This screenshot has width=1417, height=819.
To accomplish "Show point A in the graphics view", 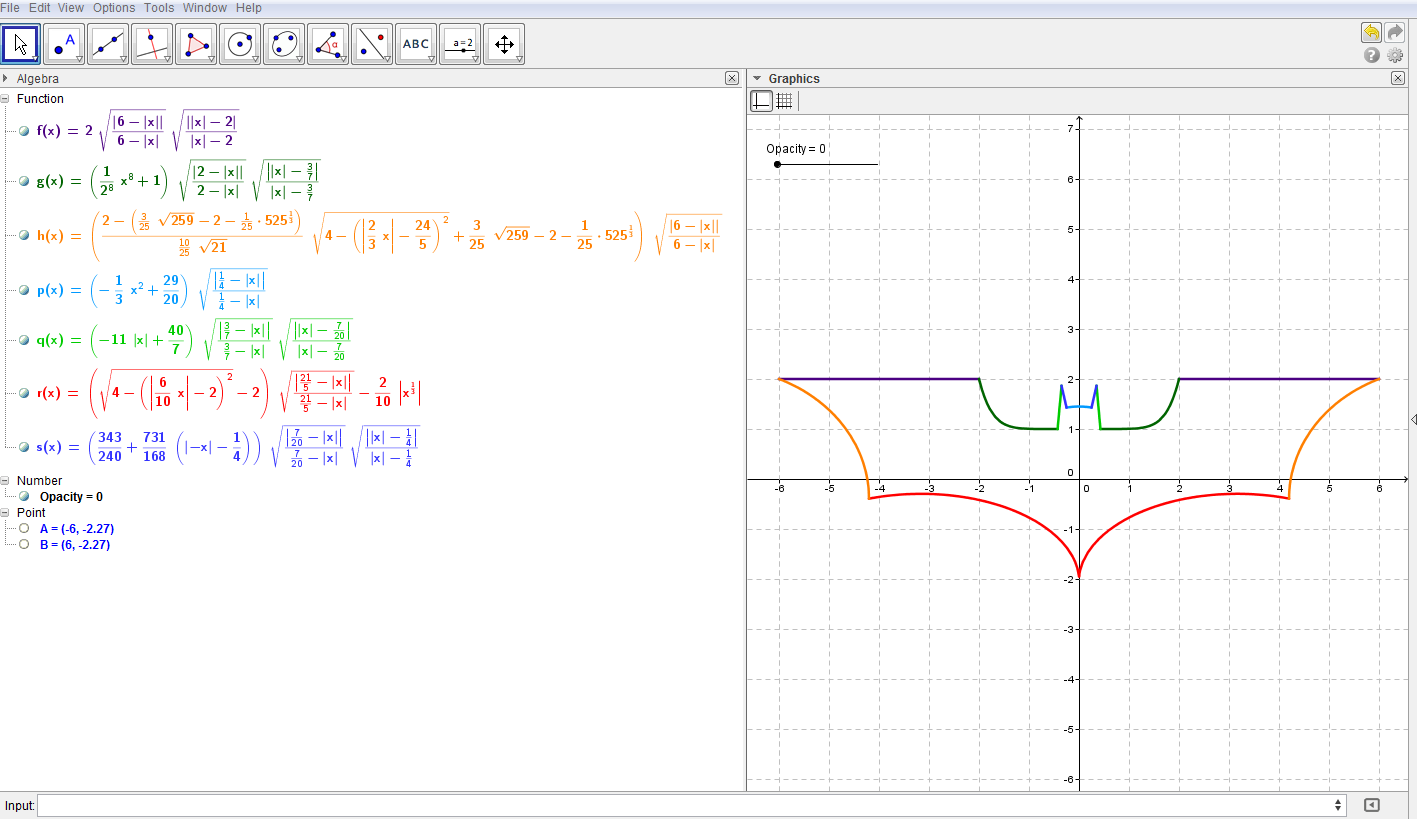I will 22,529.
